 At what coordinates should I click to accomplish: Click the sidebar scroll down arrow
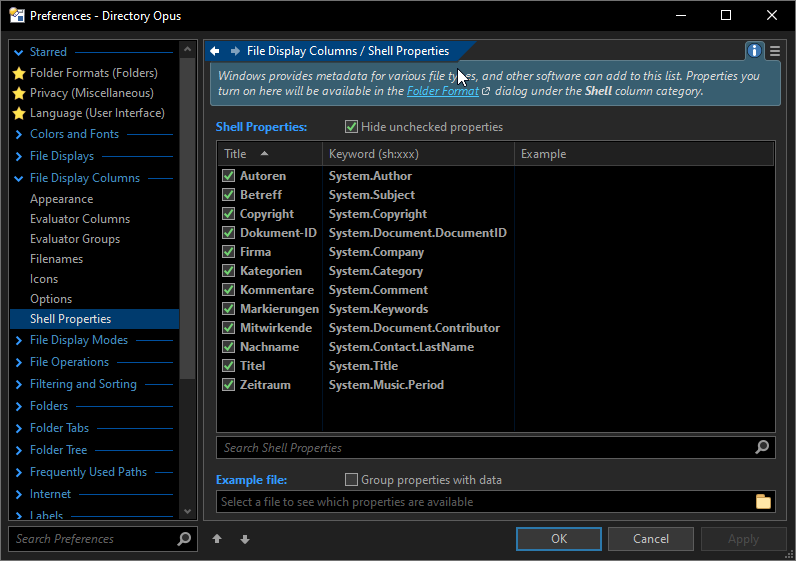(187, 512)
